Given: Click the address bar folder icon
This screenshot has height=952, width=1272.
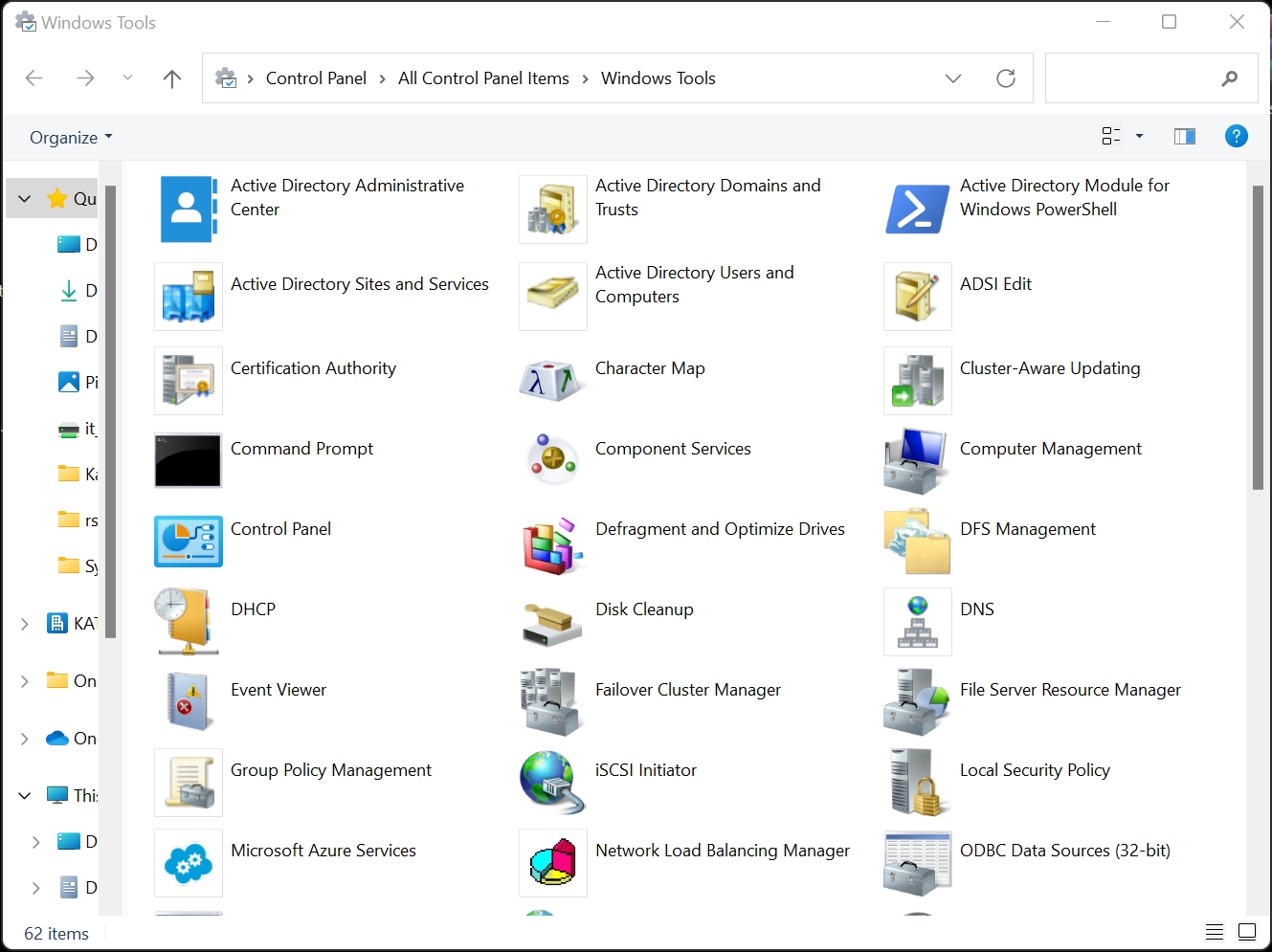Looking at the screenshot, I should (226, 78).
